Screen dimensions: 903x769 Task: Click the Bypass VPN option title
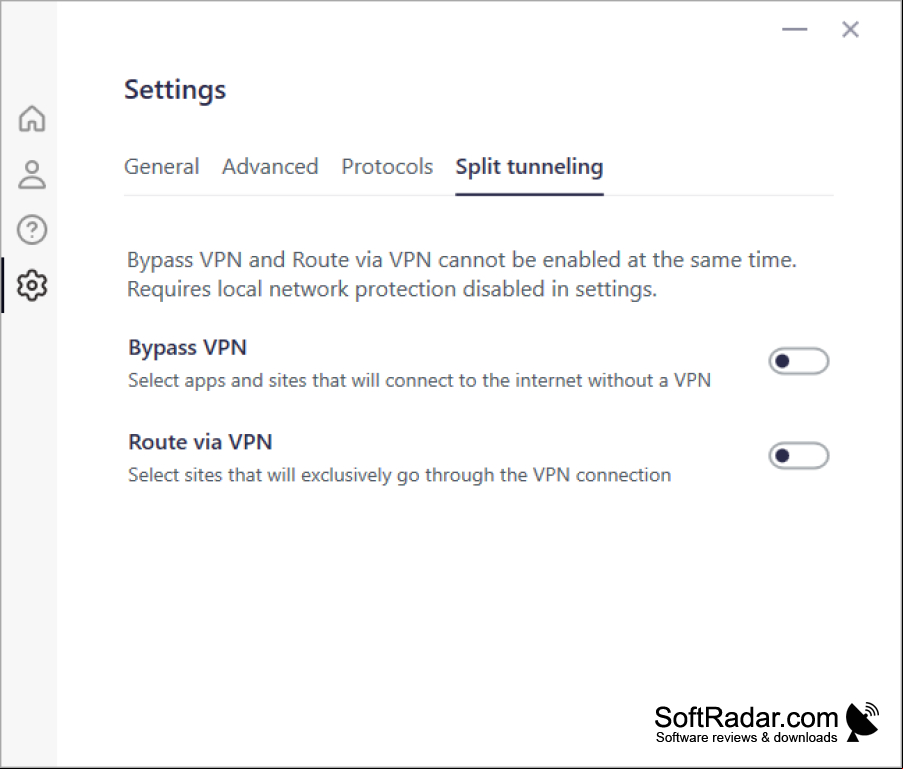point(187,348)
